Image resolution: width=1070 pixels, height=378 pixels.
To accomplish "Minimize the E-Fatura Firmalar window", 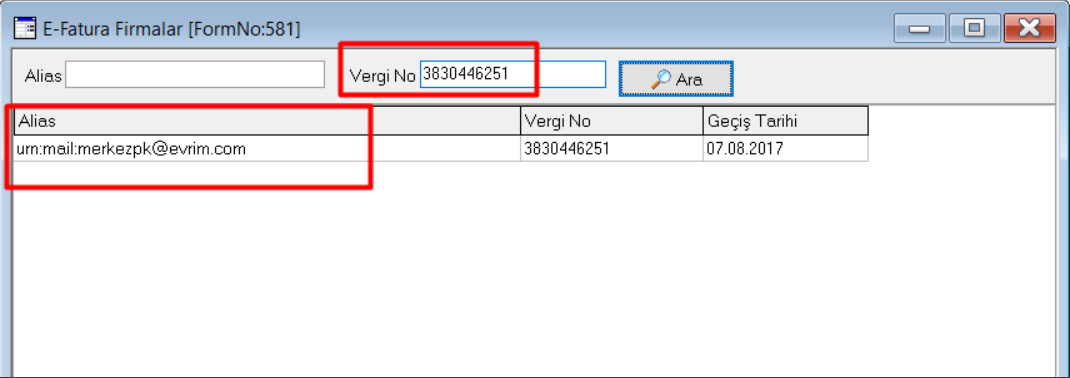I will point(921,28).
